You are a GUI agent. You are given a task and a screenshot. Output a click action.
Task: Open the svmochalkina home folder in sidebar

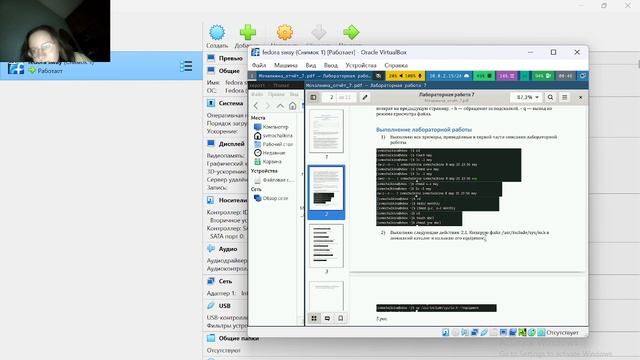click(273, 136)
